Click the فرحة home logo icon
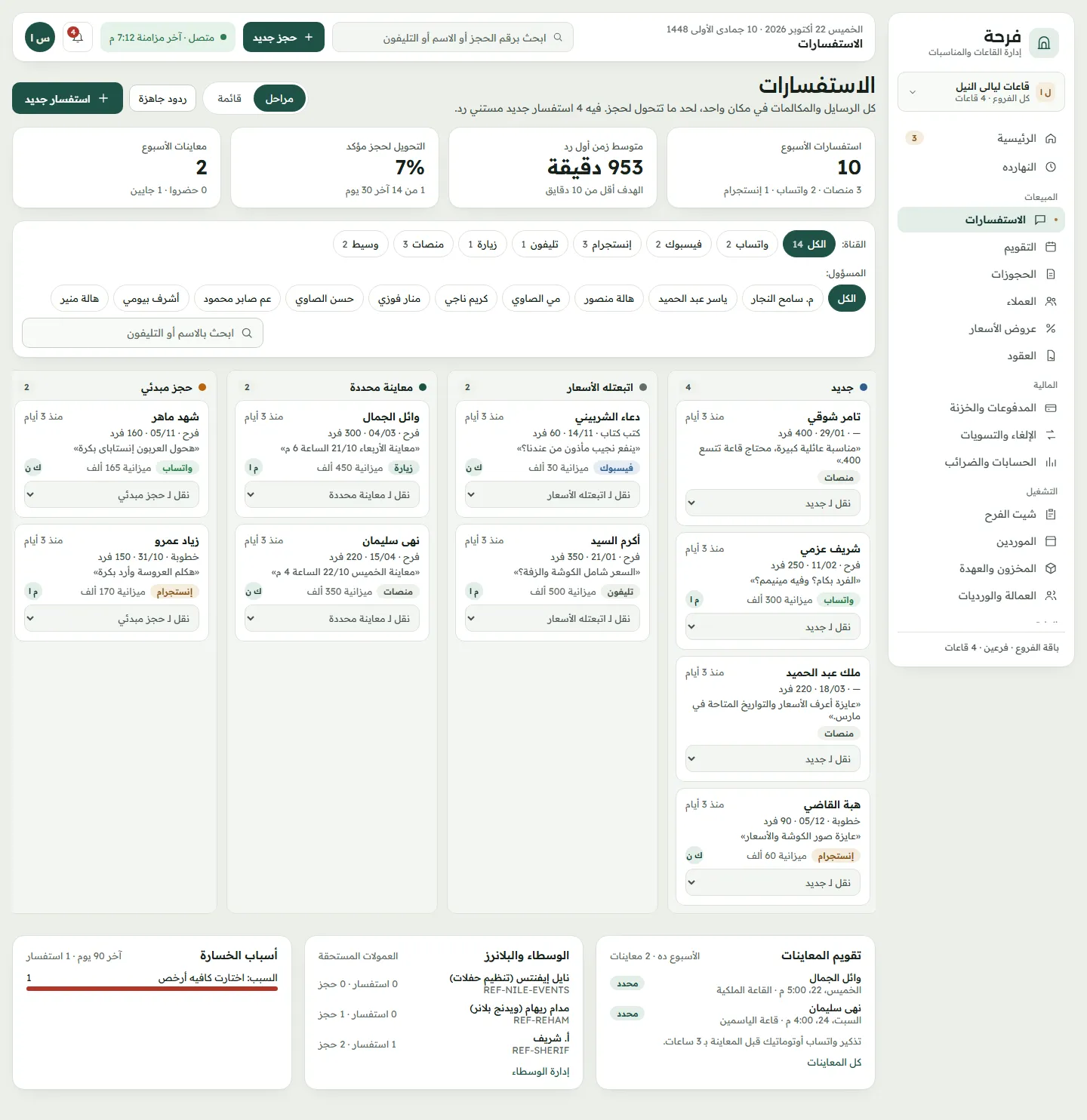1087x1120 pixels. pyautogui.click(x=1044, y=43)
